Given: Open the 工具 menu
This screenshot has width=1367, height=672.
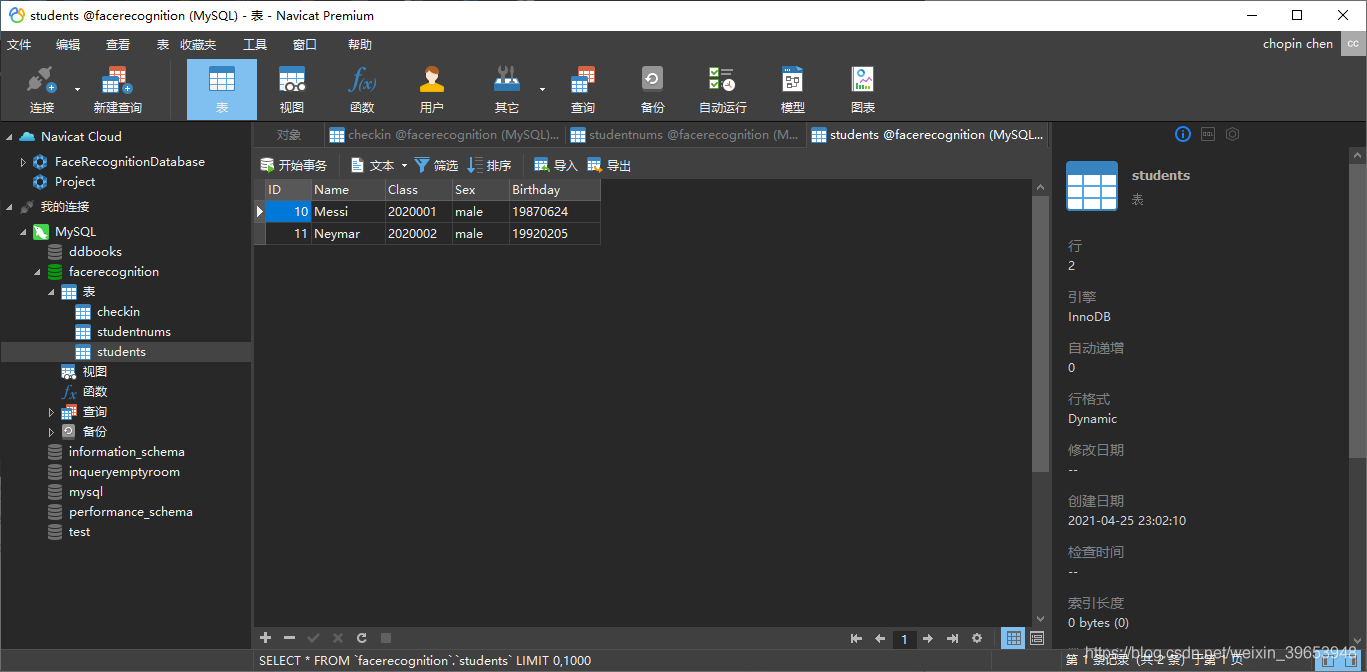Looking at the screenshot, I should click(255, 44).
